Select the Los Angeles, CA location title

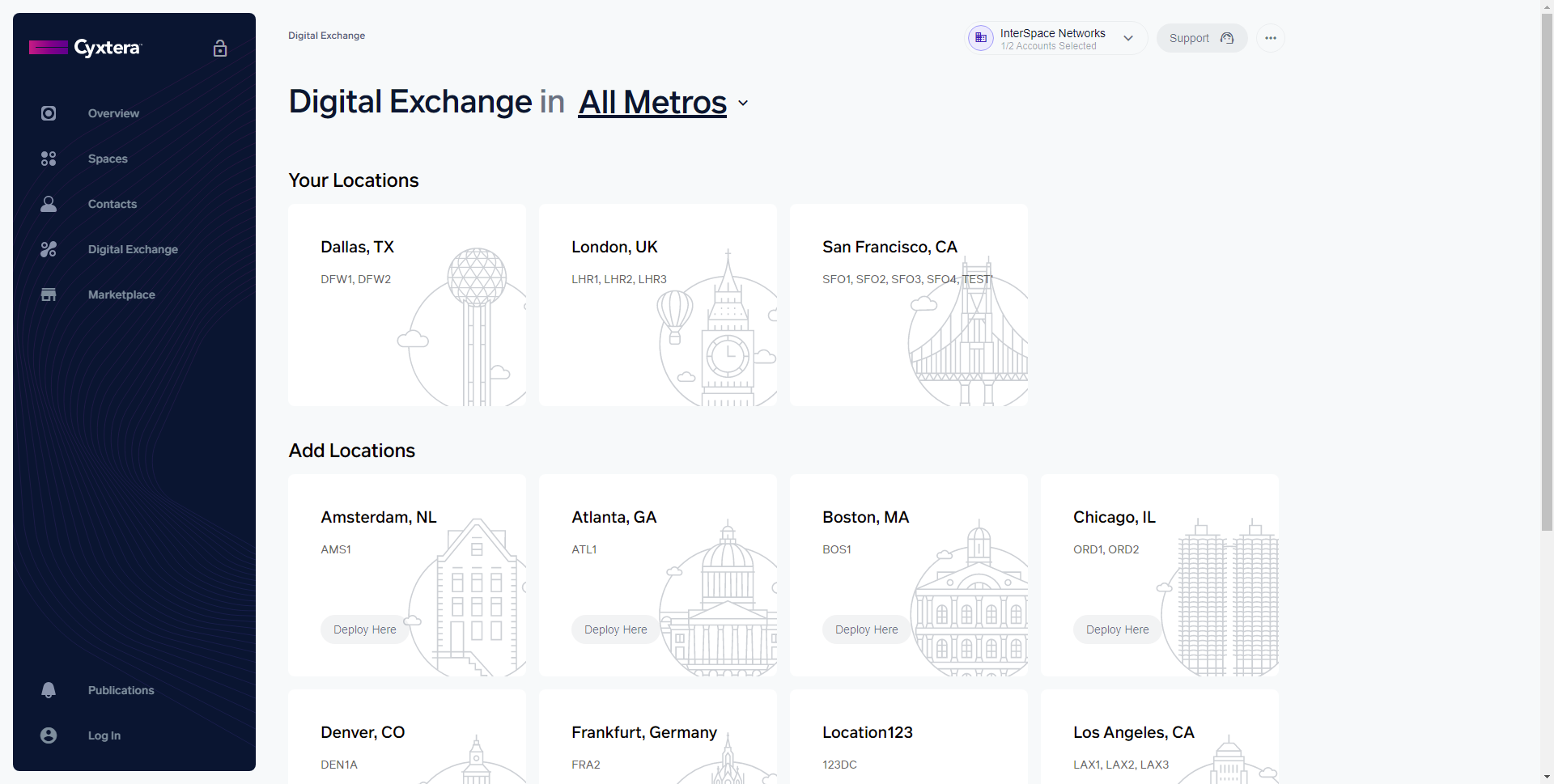point(1134,732)
